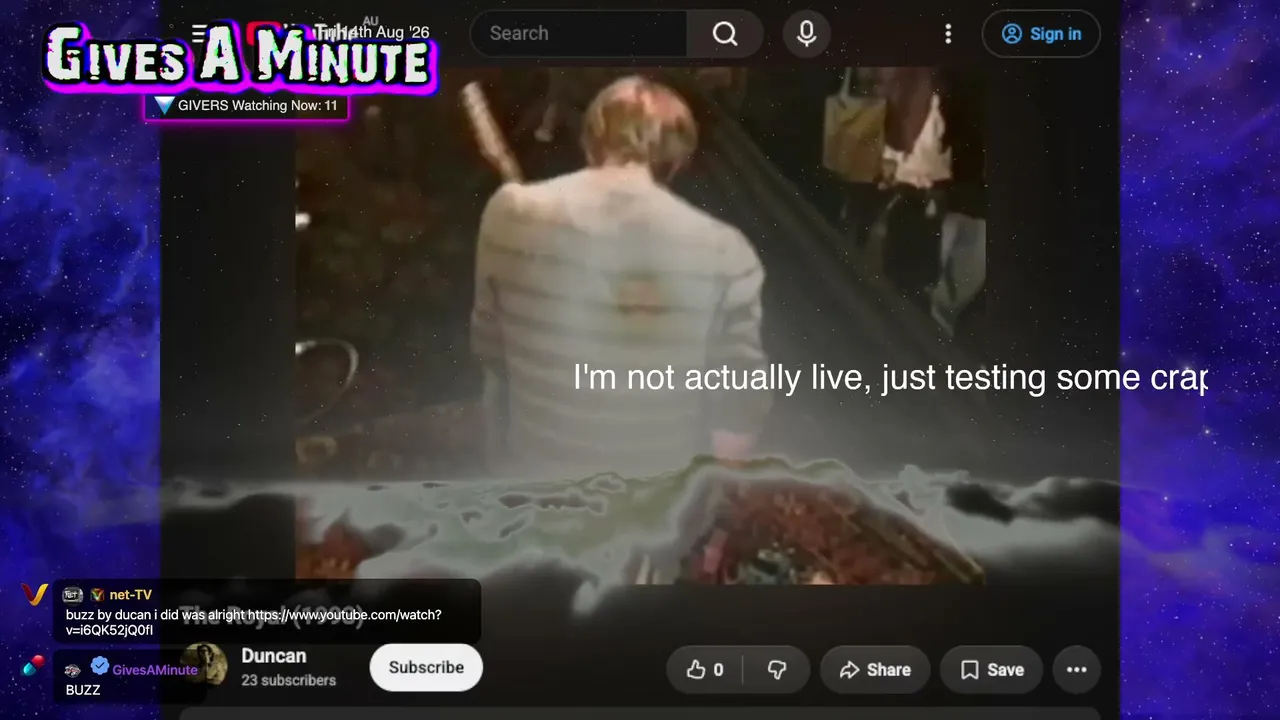This screenshot has height=720, width=1280.
Task: Share the video using the Share button
Action: (x=875, y=670)
